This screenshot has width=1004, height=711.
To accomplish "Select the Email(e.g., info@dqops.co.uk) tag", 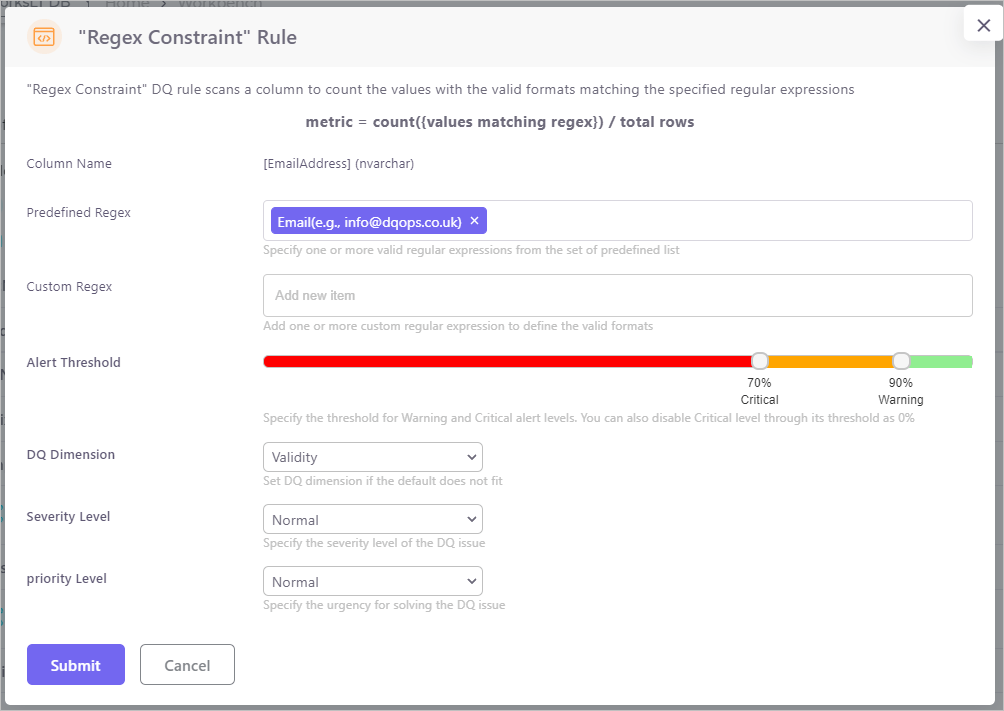I will tap(369, 222).
